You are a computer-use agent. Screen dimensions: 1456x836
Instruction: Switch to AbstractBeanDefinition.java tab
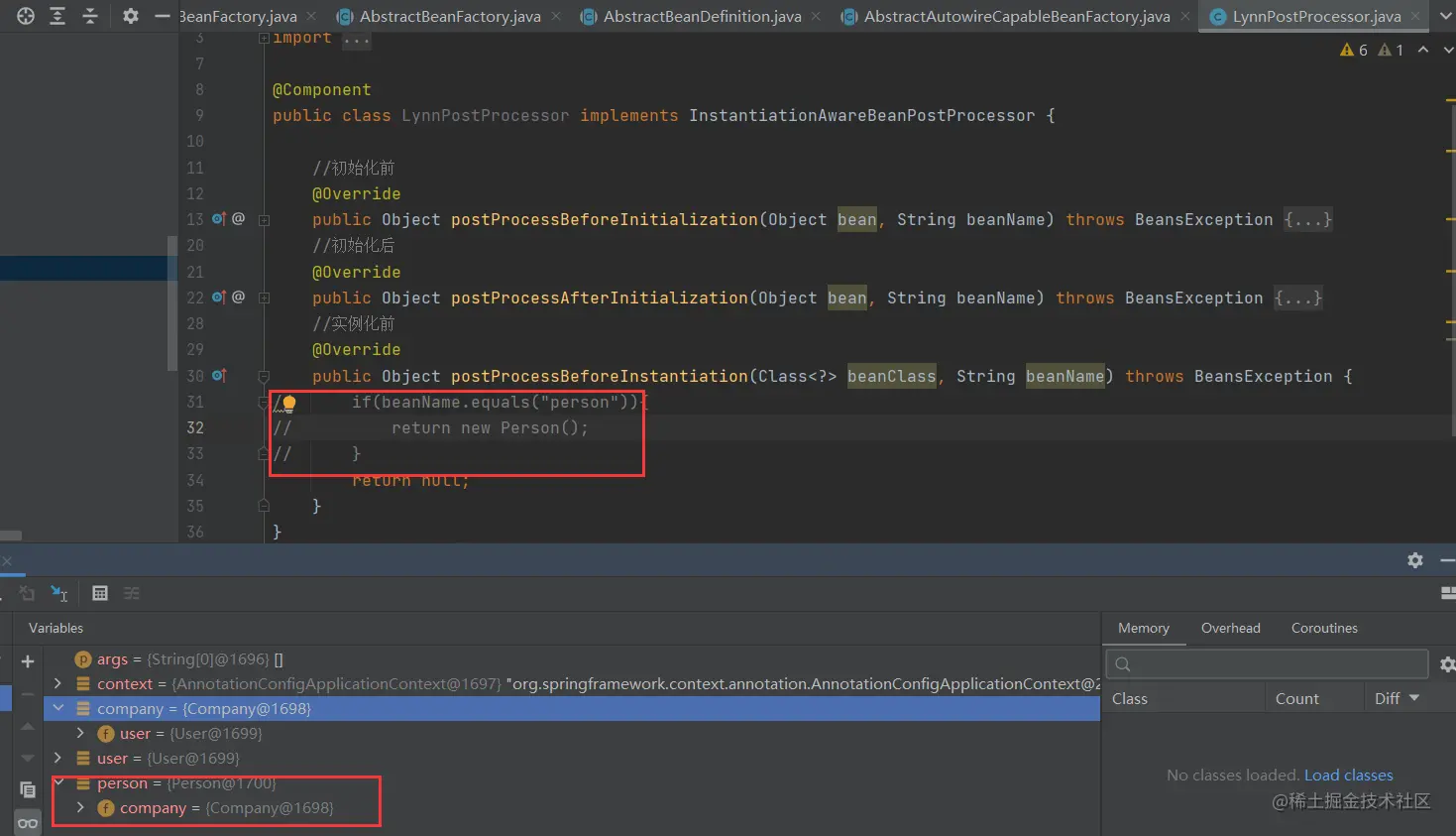[x=702, y=16]
